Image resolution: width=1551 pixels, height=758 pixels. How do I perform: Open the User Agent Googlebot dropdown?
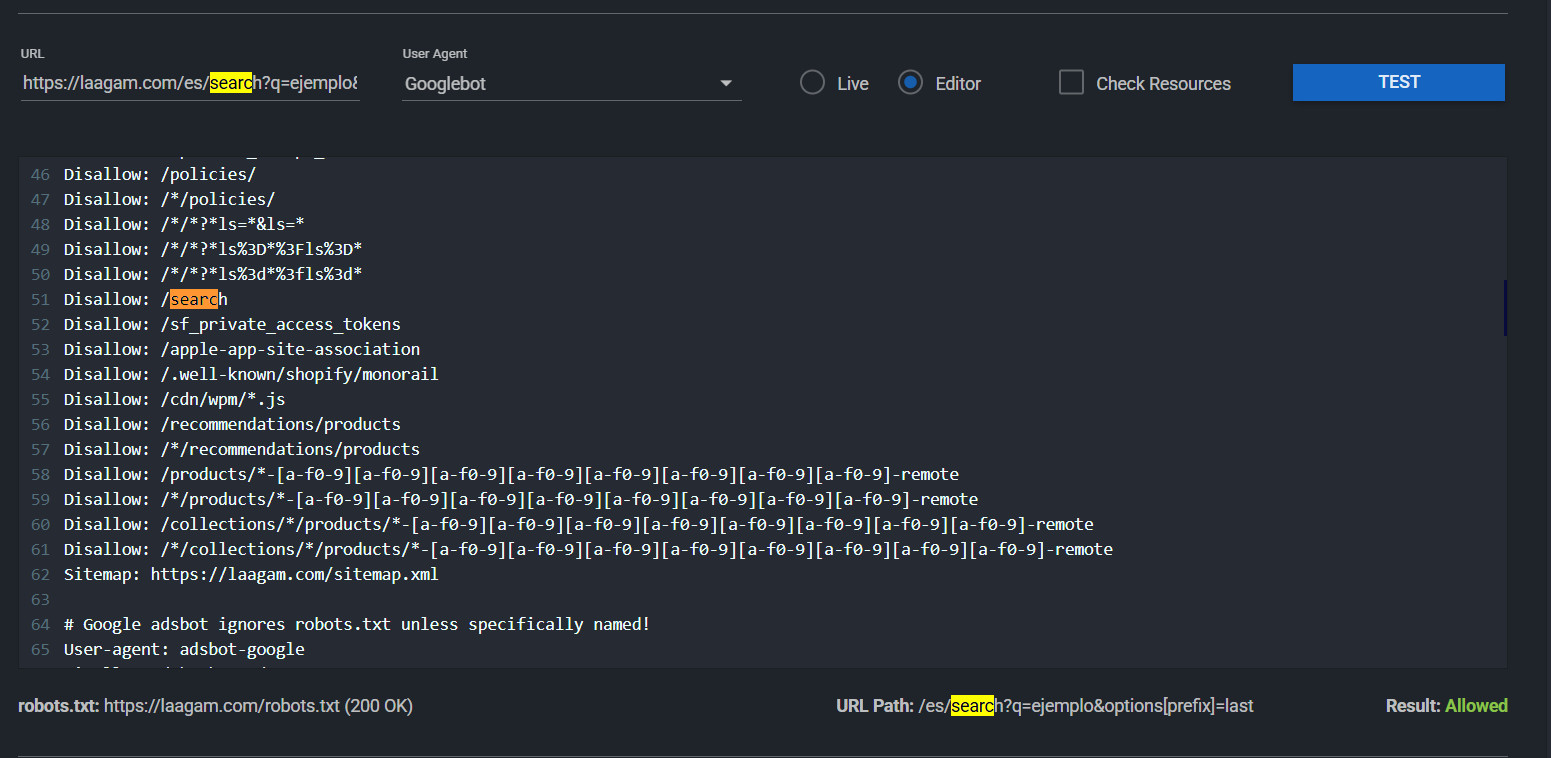tap(560, 84)
